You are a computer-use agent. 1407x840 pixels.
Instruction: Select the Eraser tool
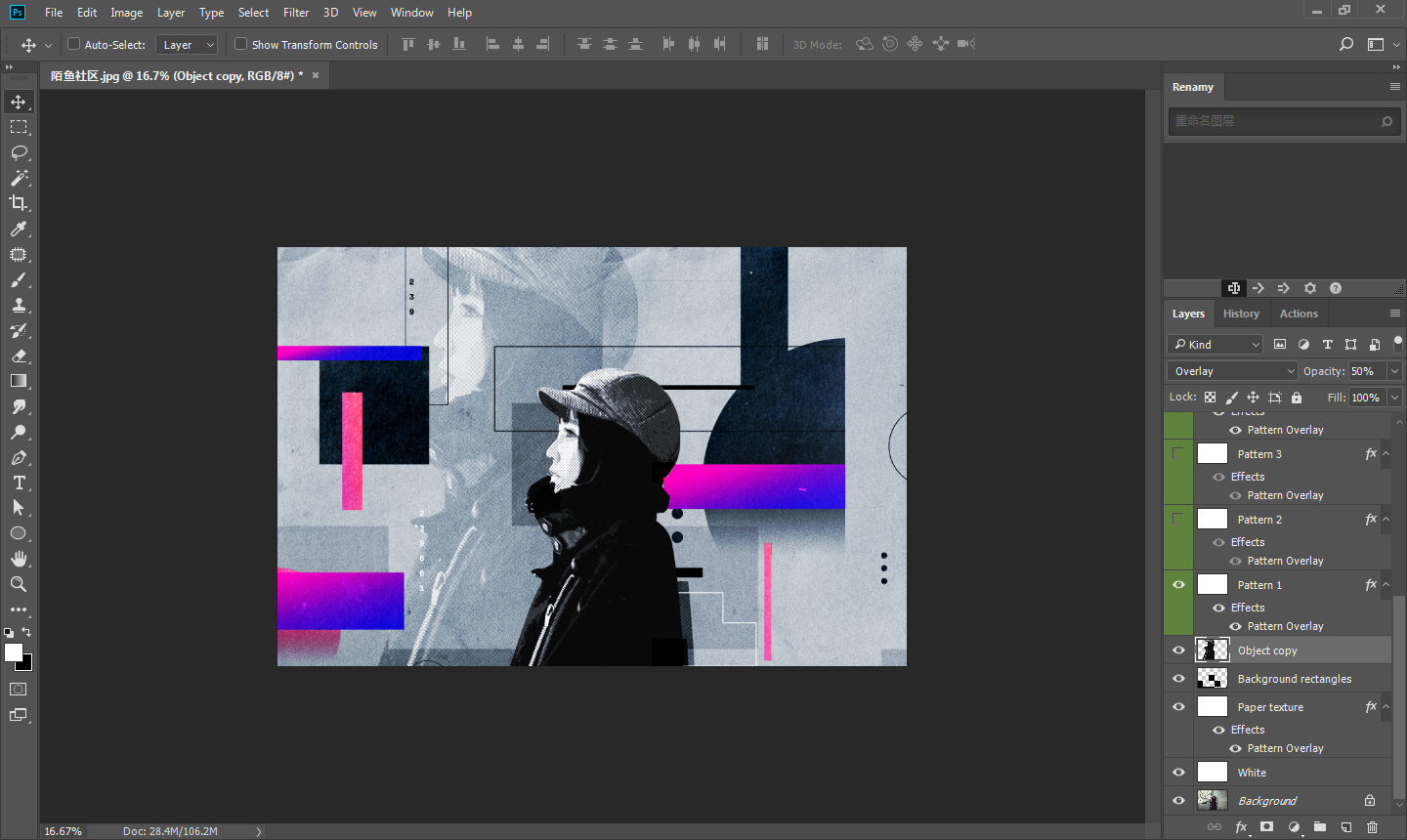[x=19, y=356]
